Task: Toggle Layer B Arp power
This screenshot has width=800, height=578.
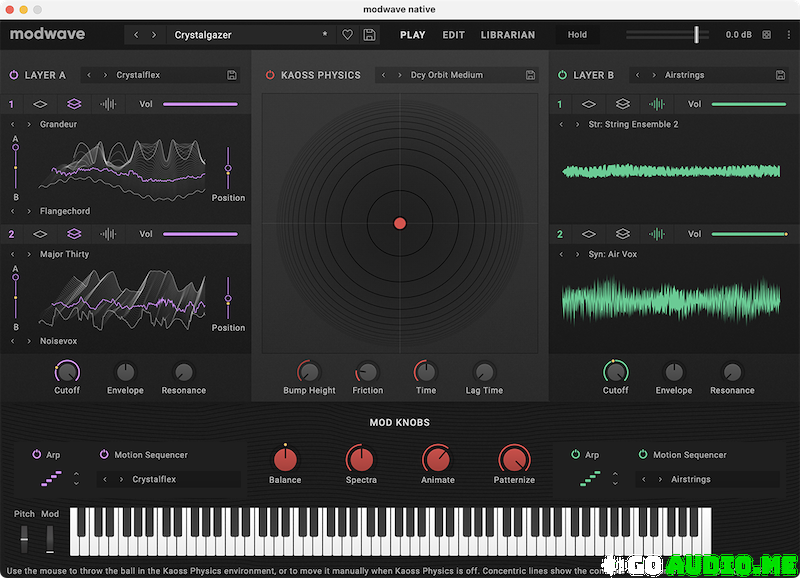Action: point(576,454)
